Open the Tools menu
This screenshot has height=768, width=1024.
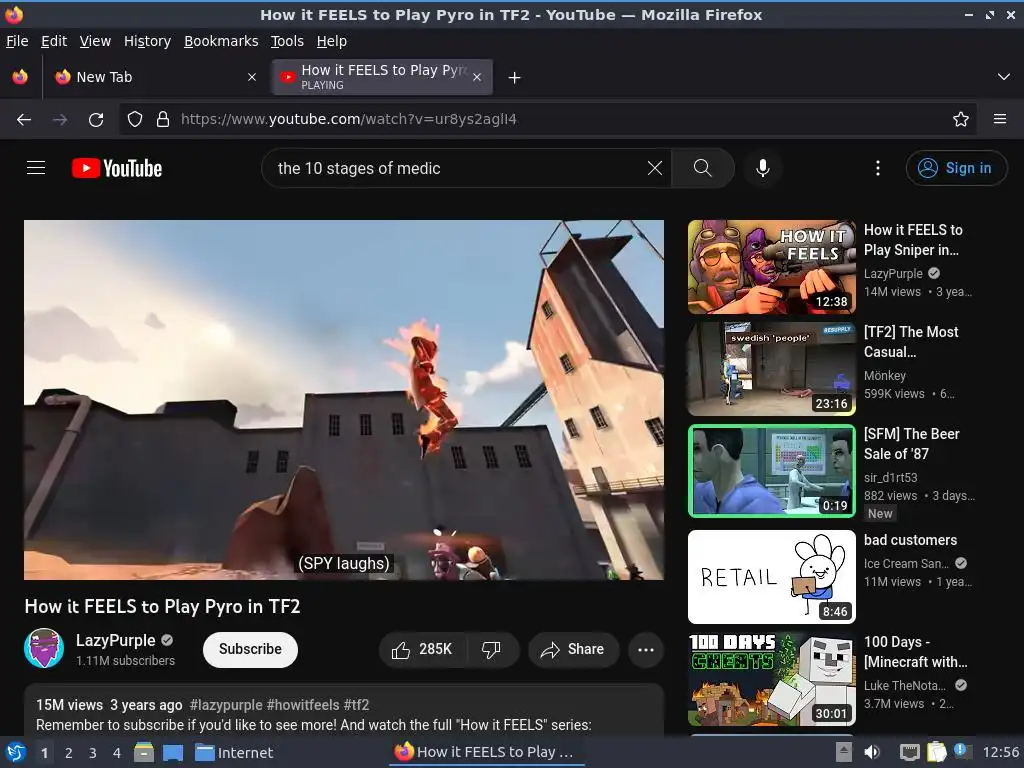[x=287, y=41]
